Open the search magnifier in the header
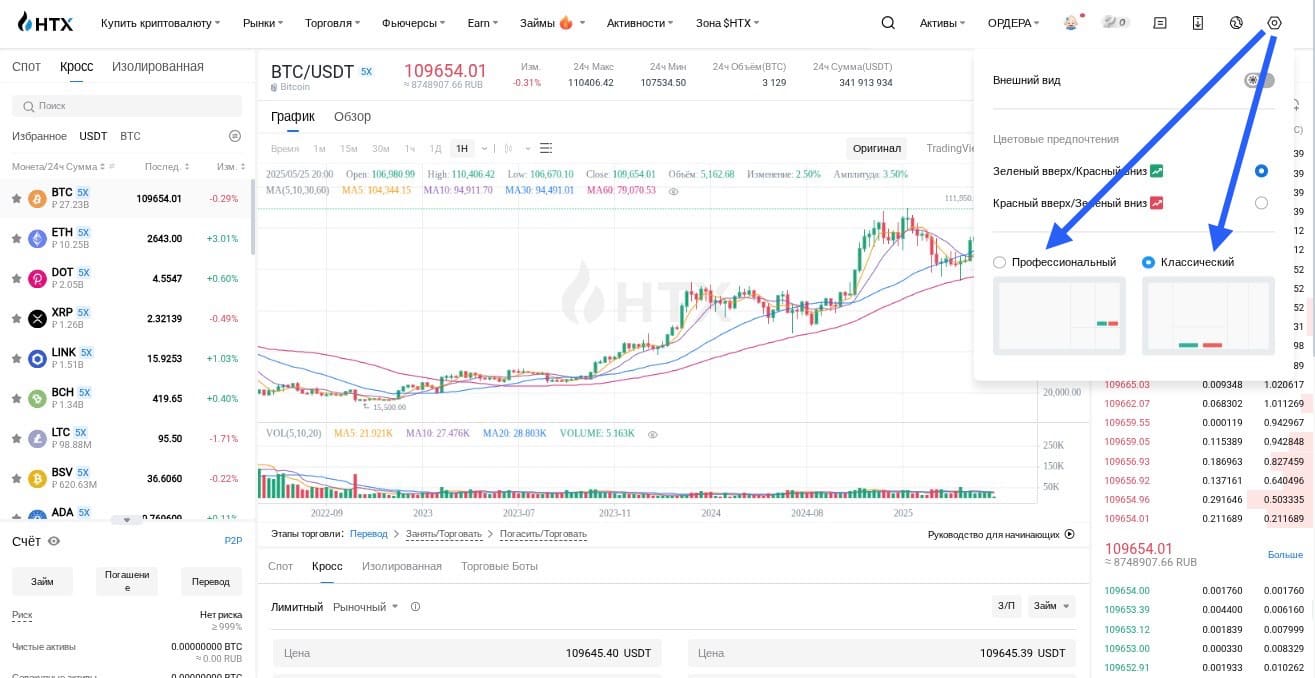This screenshot has height=678, width=1315. (888, 23)
